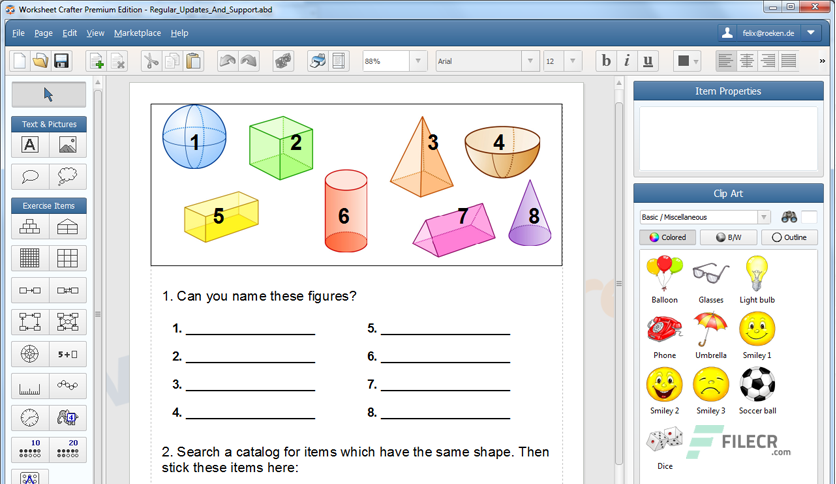Insert a clock exercise item
Screen dimensions: 836x484
click(x=30, y=418)
